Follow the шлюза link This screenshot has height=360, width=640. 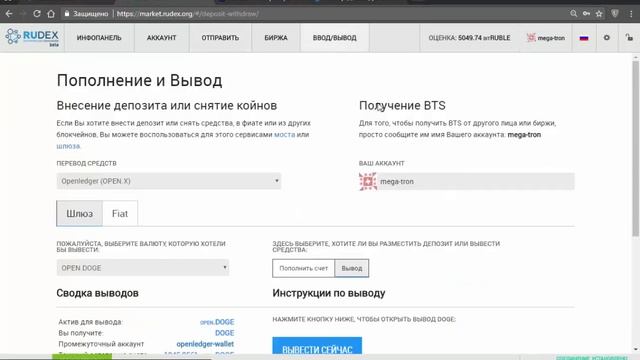pos(68,146)
